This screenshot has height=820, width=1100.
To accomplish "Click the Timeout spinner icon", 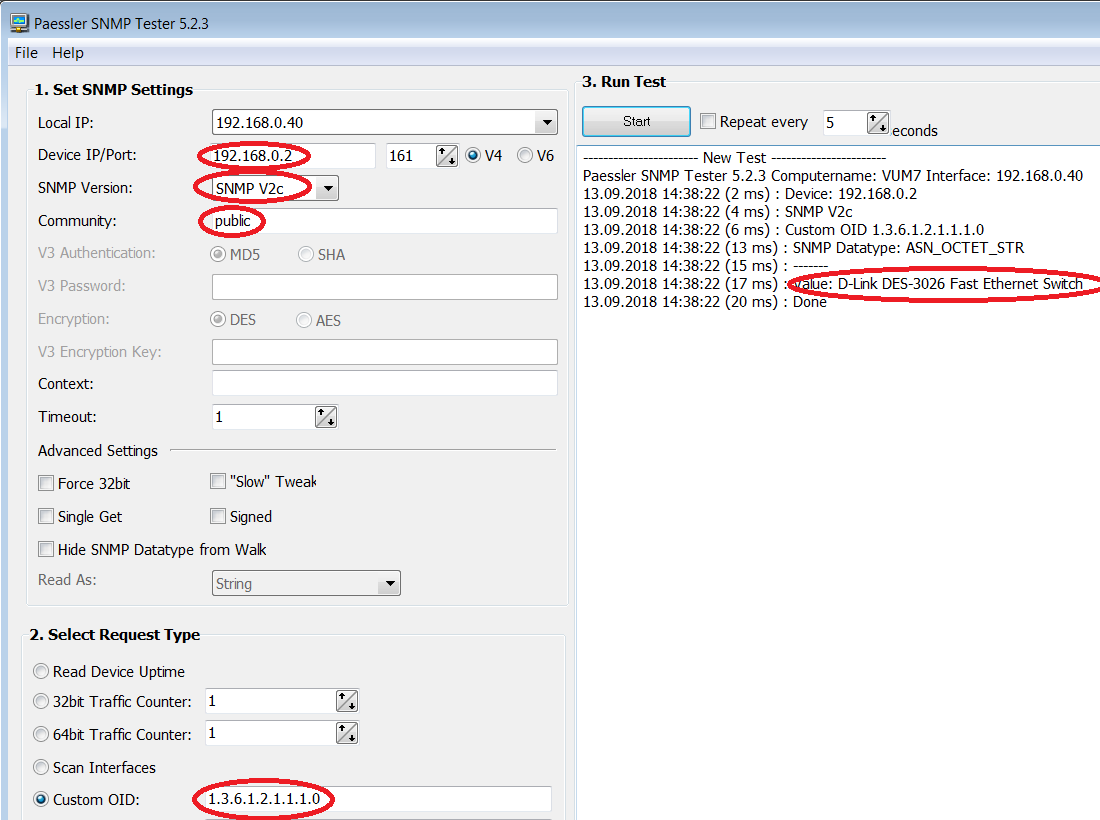I will [326, 417].
